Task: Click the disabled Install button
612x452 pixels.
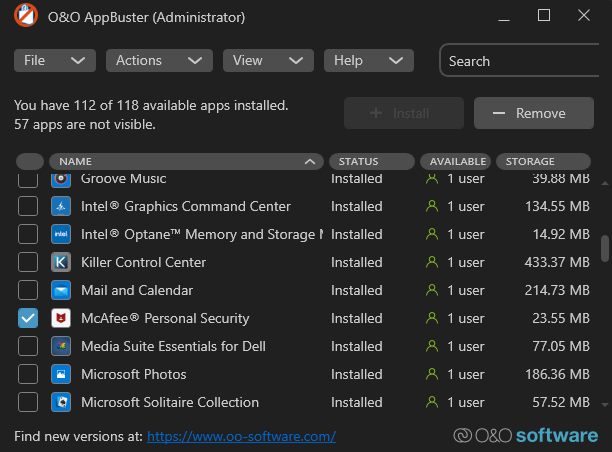Action: (404, 113)
